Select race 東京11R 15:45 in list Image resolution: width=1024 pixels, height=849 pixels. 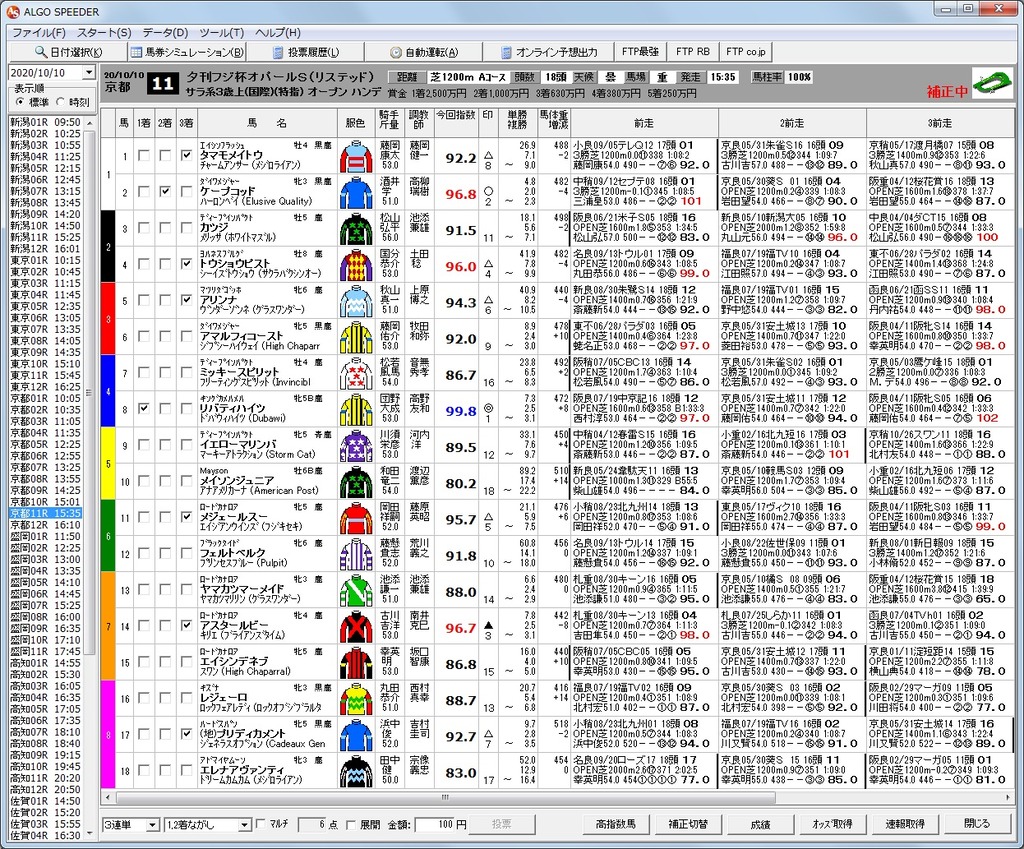point(45,376)
